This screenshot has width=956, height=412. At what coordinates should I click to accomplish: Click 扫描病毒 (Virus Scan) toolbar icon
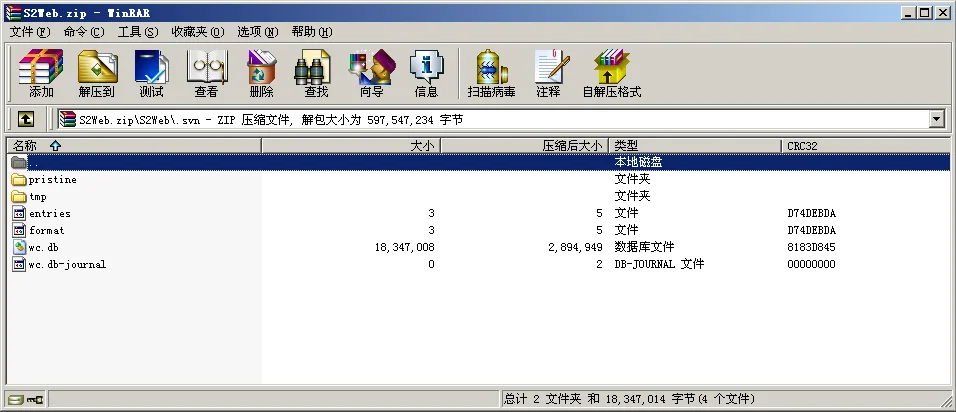pos(491,73)
